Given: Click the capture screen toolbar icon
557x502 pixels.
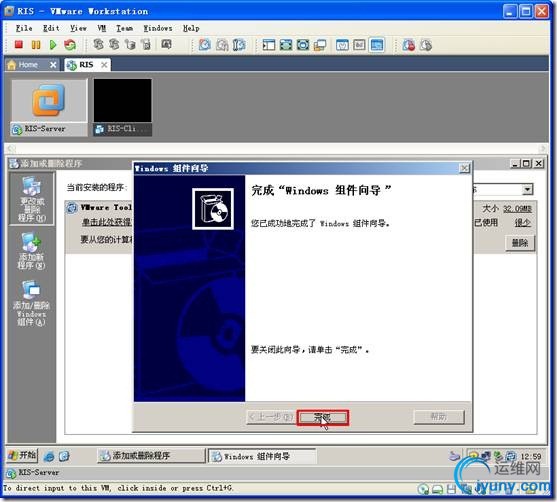Looking at the screenshot, I should [x=166, y=44].
